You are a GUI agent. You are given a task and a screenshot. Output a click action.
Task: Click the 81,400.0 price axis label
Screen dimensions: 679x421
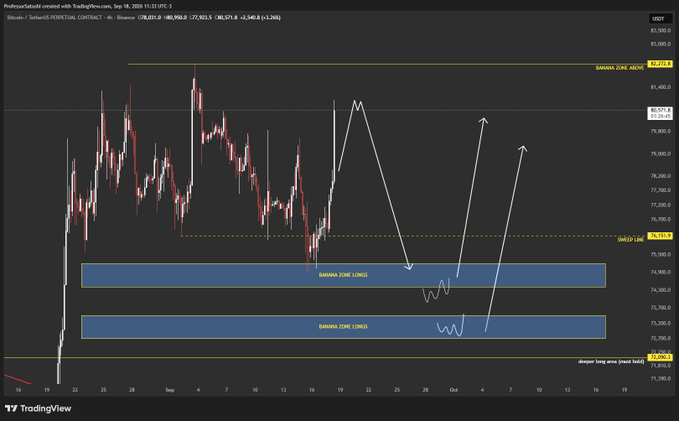(x=660, y=87)
